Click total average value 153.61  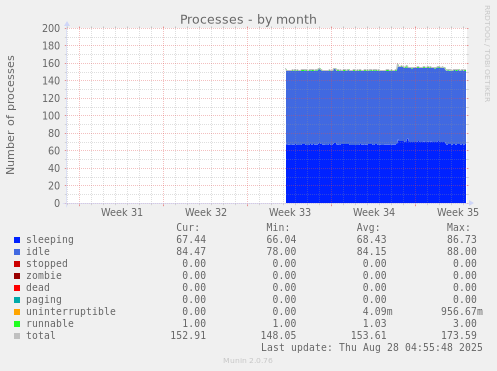[368, 336]
